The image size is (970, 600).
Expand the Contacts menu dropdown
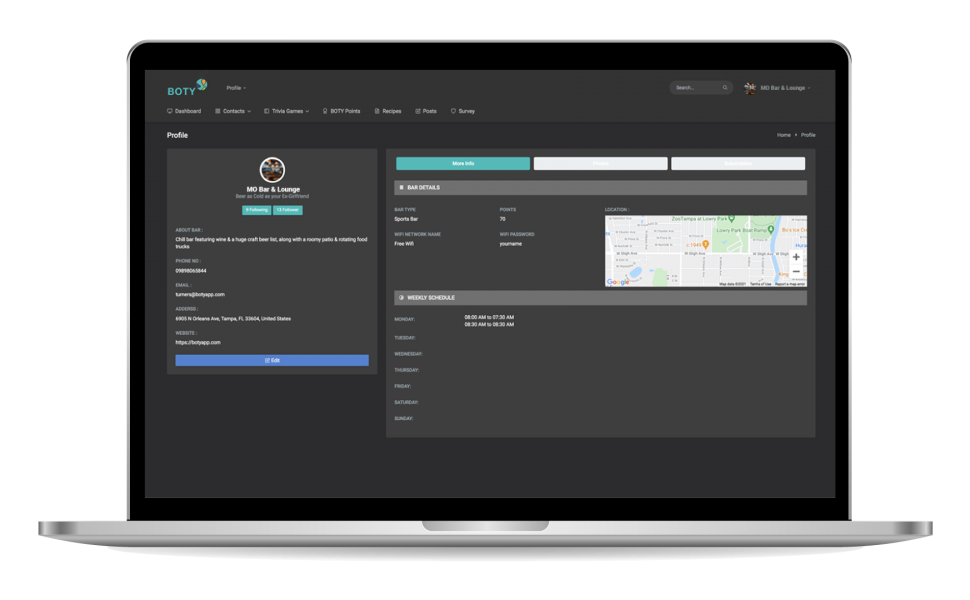point(233,111)
